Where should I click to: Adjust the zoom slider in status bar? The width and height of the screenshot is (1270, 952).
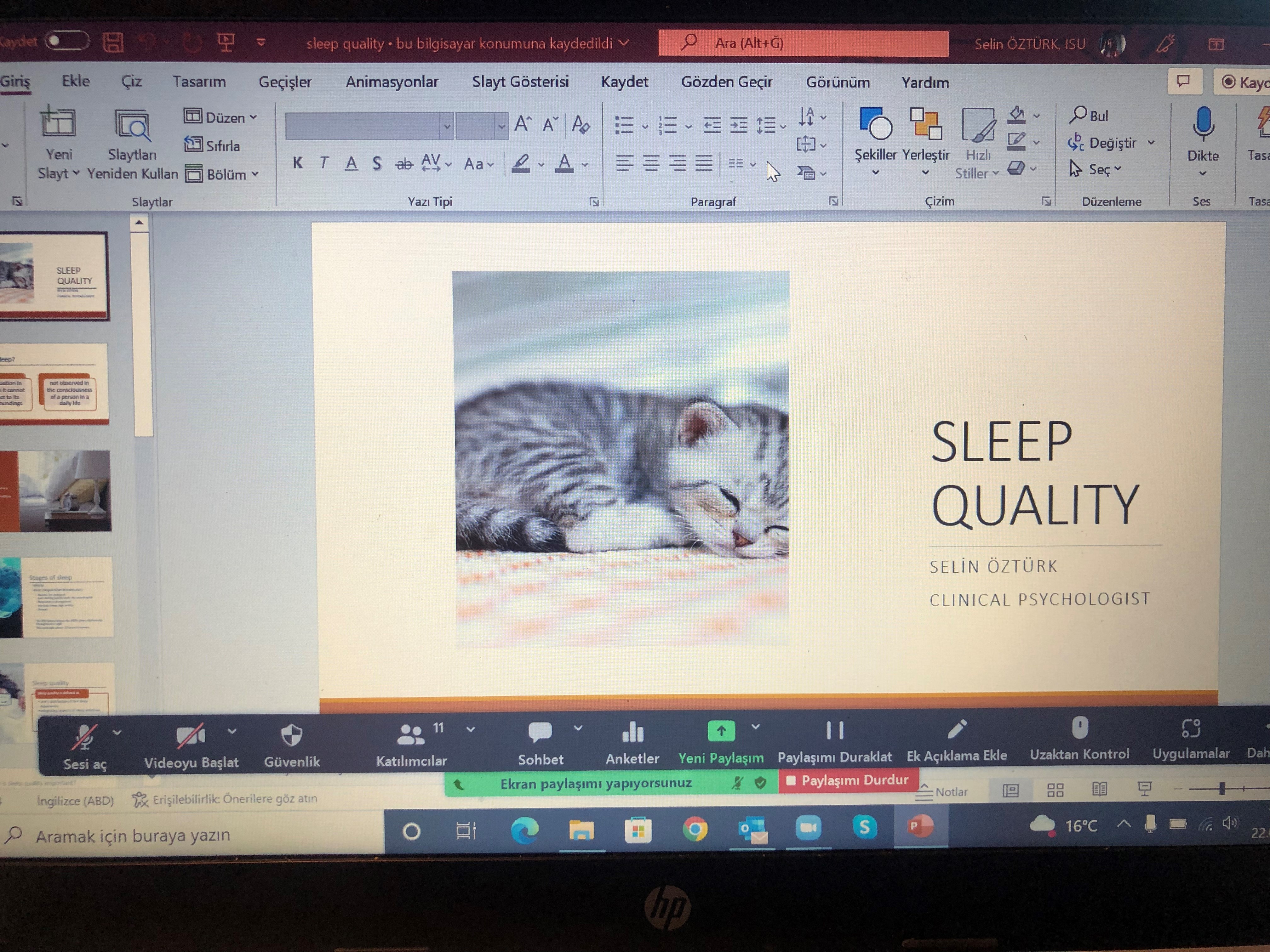pos(1222,789)
